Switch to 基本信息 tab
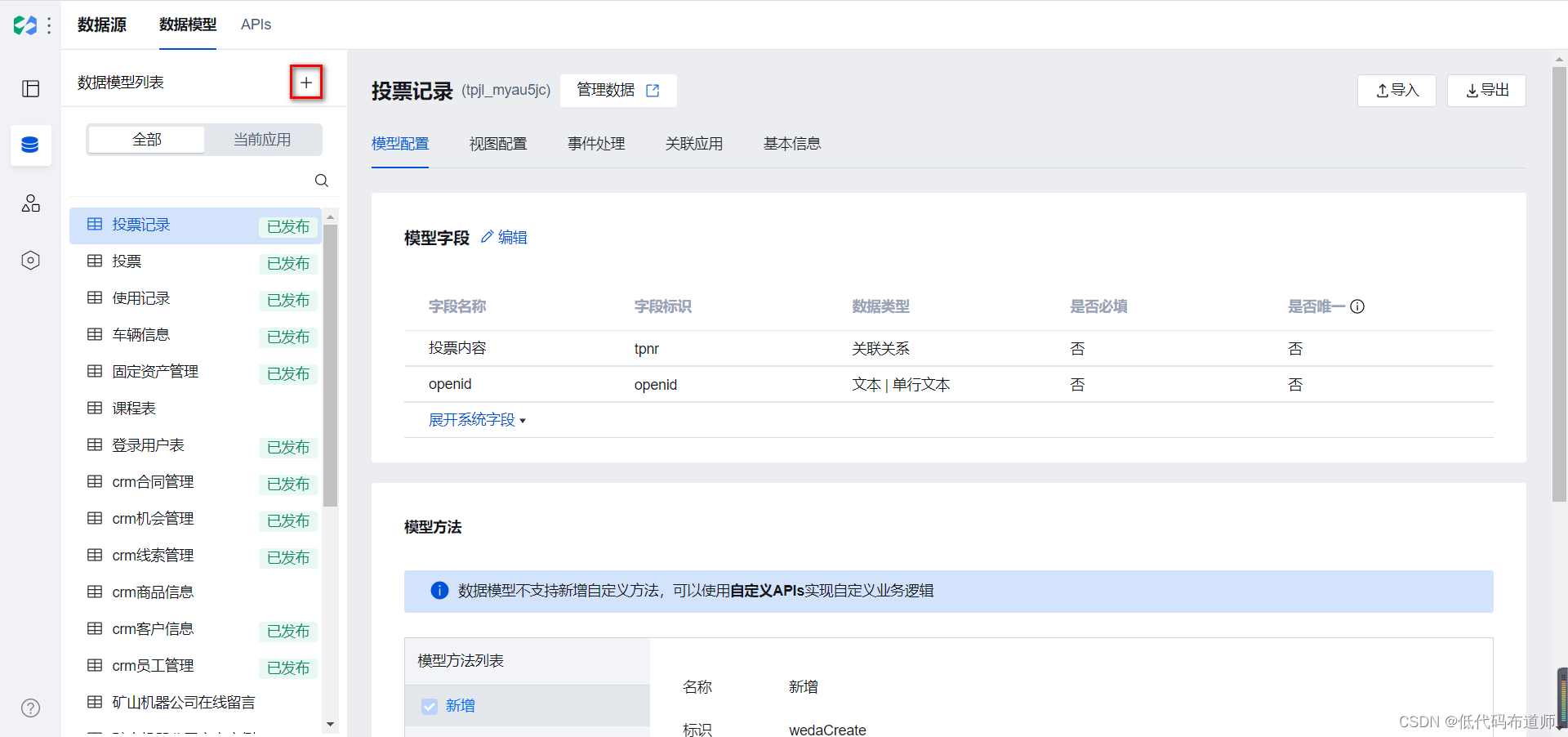 pos(792,144)
